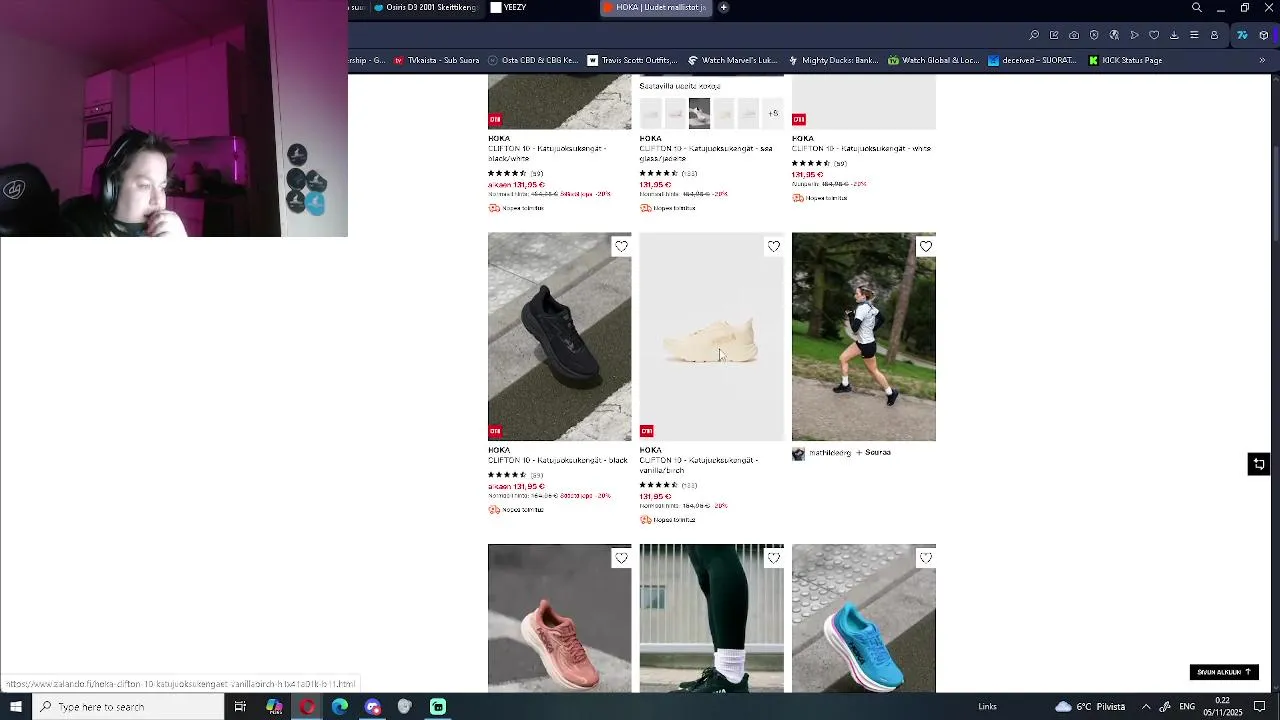Focus the Type here to search box
This screenshot has height=720, width=1280.
click(128, 707)
